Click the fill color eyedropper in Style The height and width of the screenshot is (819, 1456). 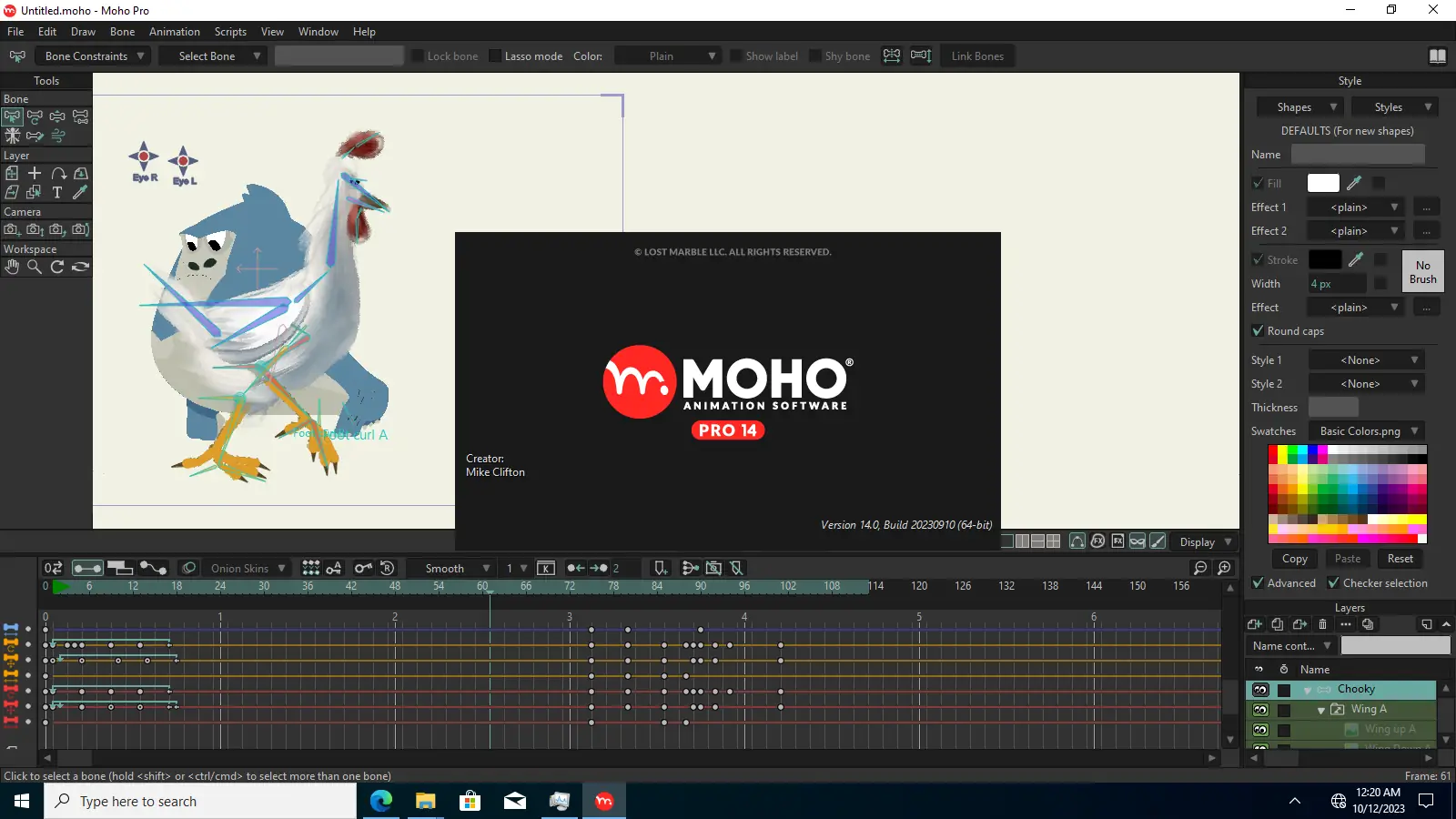click(x=1354, y=183)
